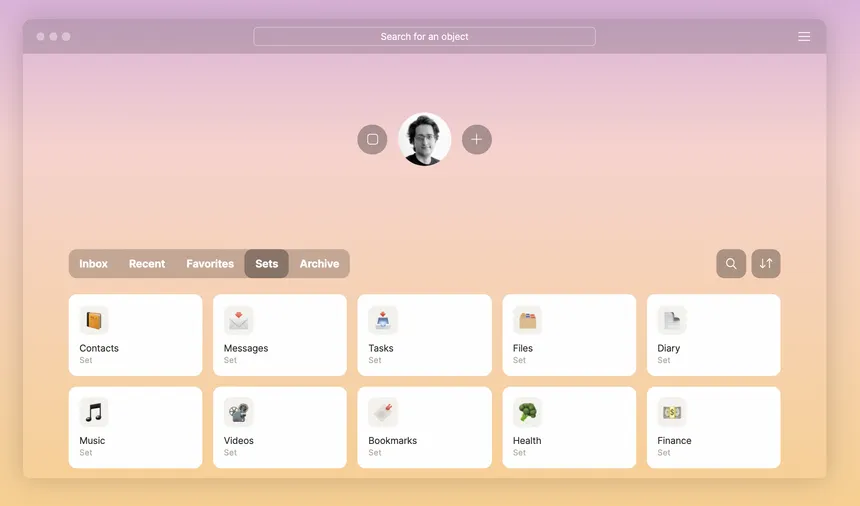Image resolution: width=860 pixels, height=506 pixels.
Task: Select the Archive tab
Action: (319, 264)
